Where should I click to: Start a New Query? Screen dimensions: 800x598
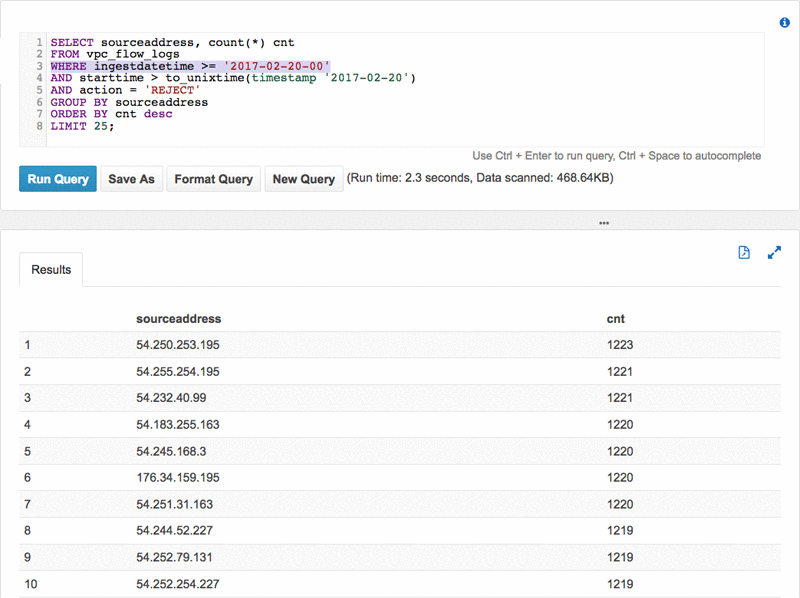(304, 179)
